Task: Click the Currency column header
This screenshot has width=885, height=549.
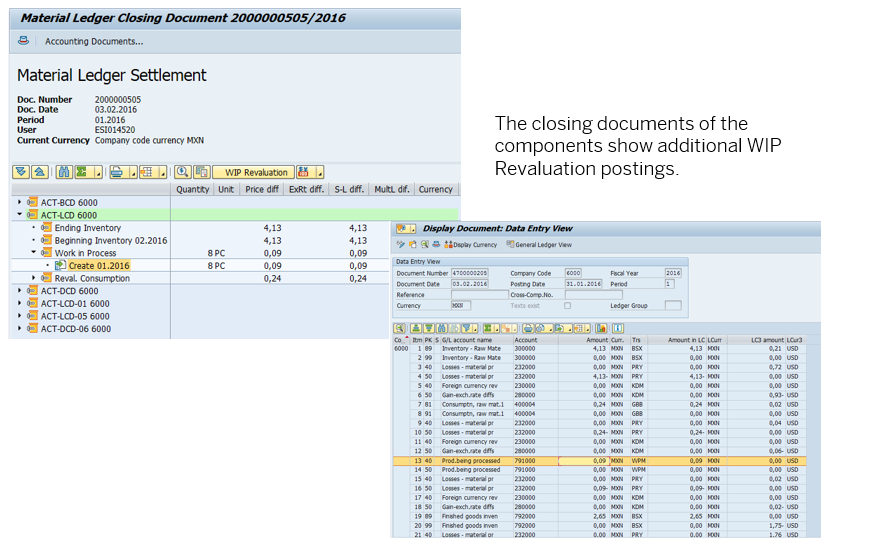Action: (x=435, y=189)
